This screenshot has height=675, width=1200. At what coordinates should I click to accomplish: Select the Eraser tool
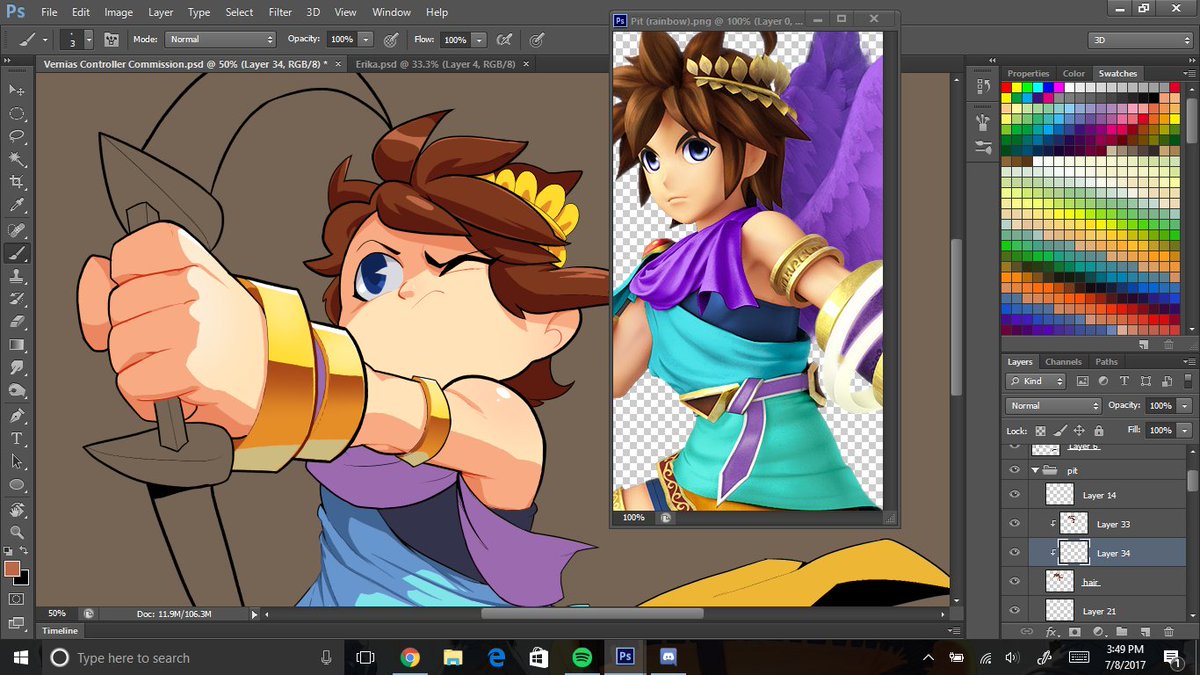(17, 322)
